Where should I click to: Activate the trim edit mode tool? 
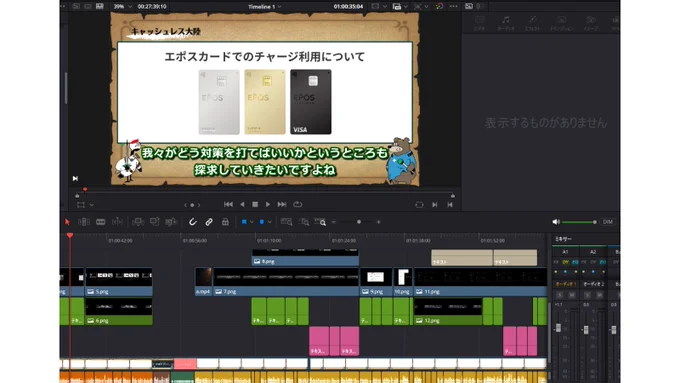coord(84,222)
